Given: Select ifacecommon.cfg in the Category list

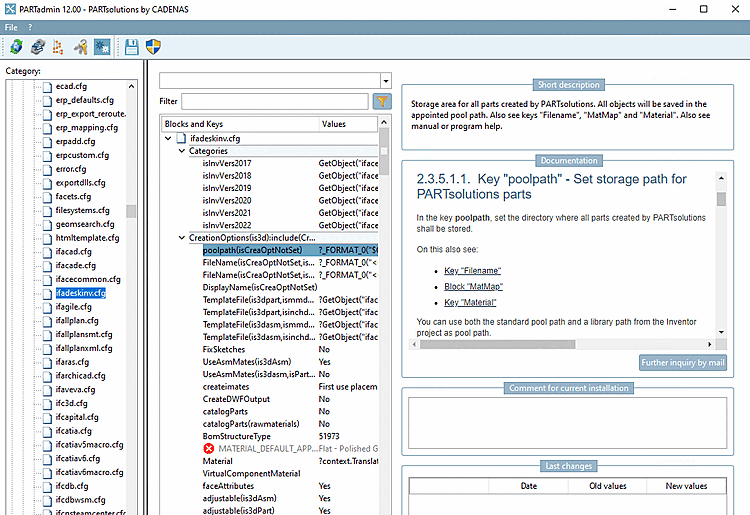Looking at the screenshot, I should point(88,279).
